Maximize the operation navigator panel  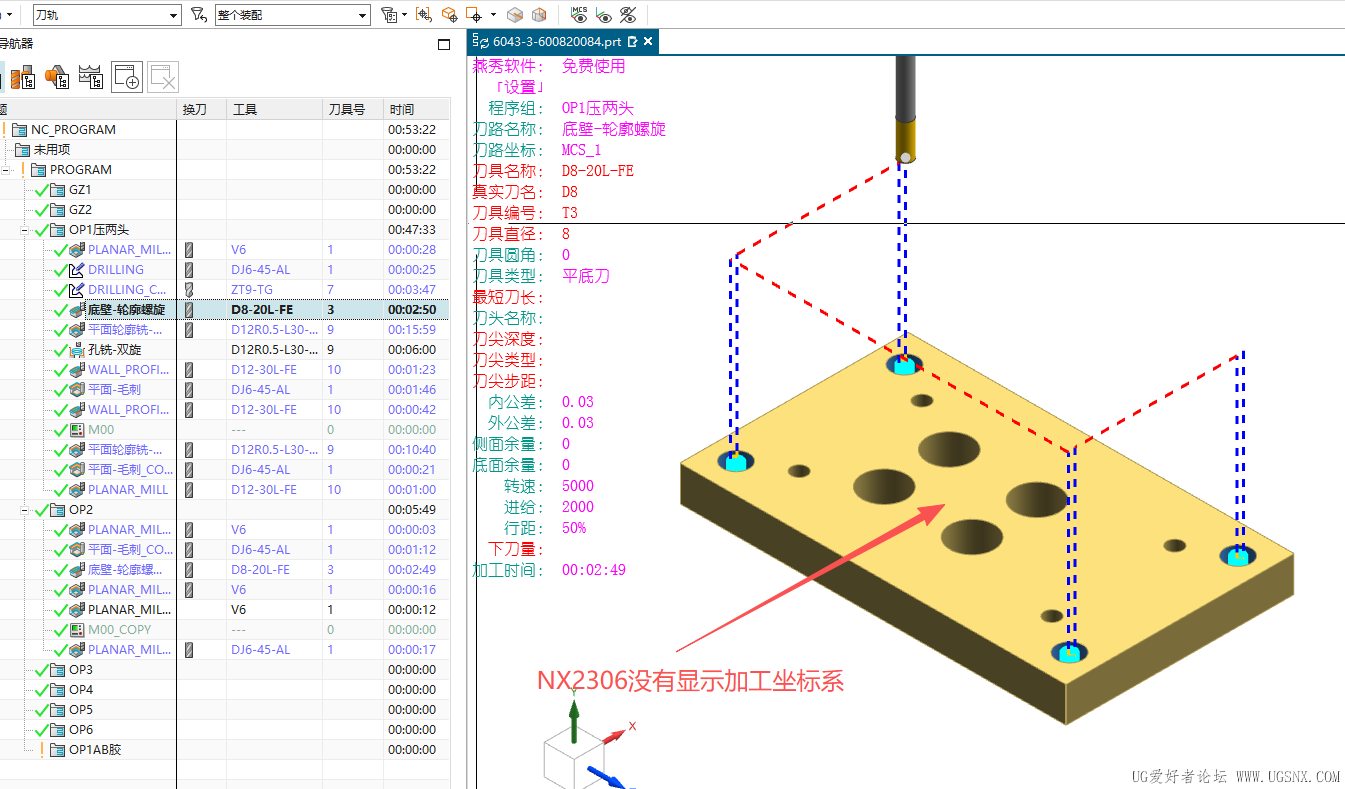pos(444,44)
